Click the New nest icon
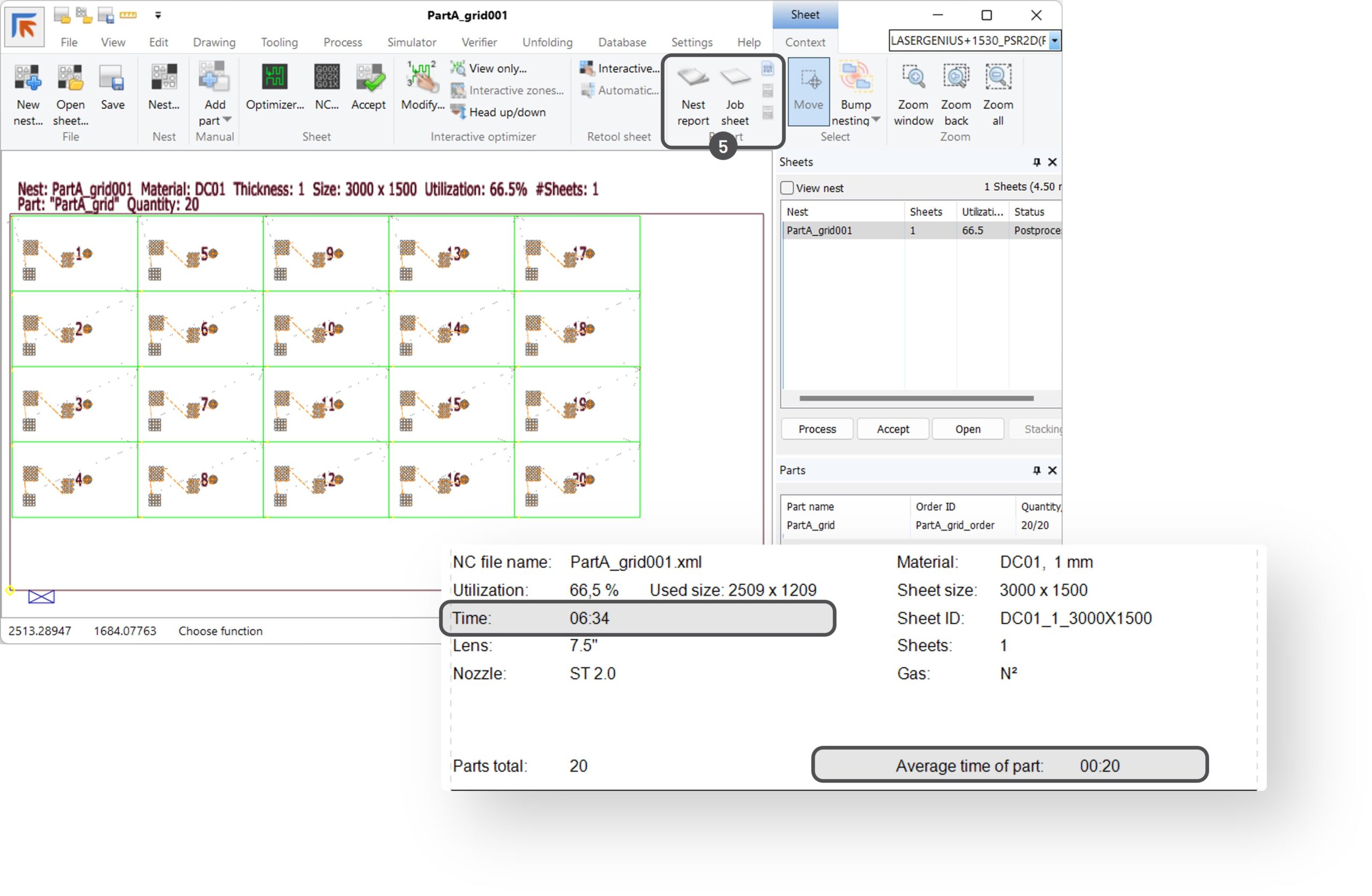The height and width of the screenshot is (896, 1372). coord(28,78)
